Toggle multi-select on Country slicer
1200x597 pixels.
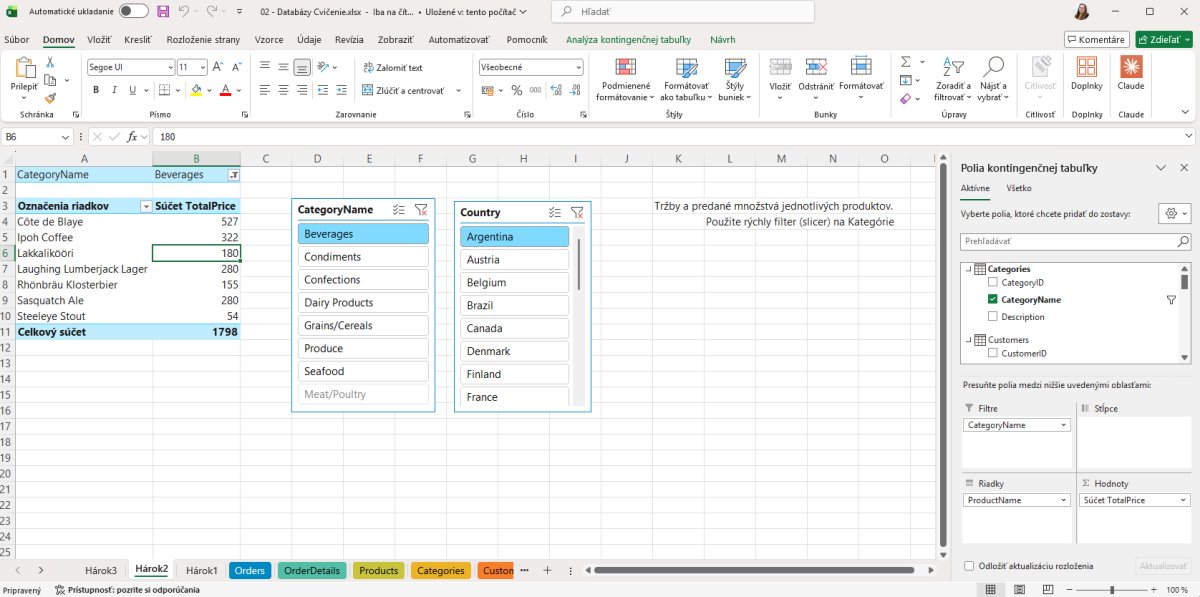pyautogui.click(x=555, y=212)
